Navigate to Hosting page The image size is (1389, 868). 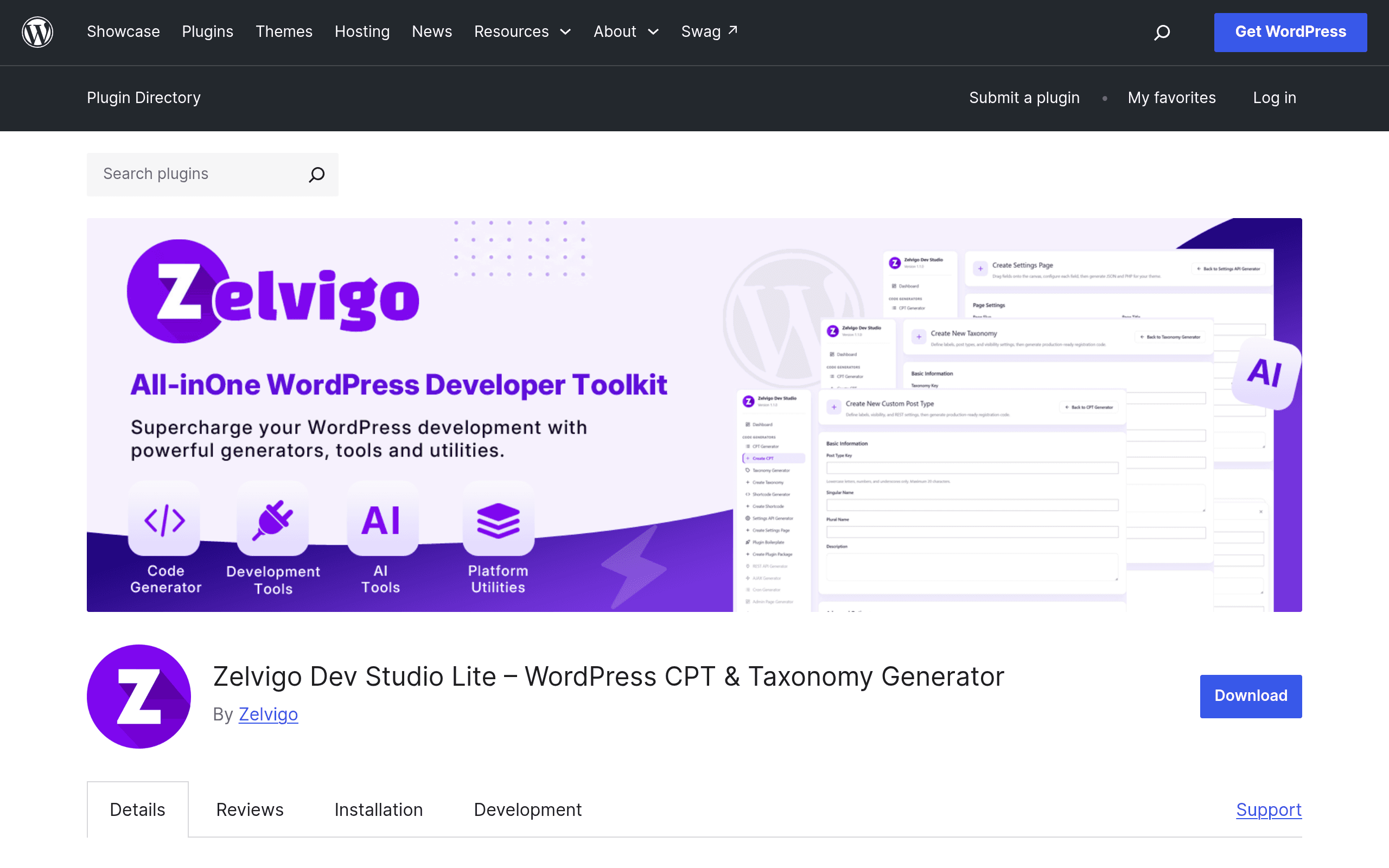point(362,31)
